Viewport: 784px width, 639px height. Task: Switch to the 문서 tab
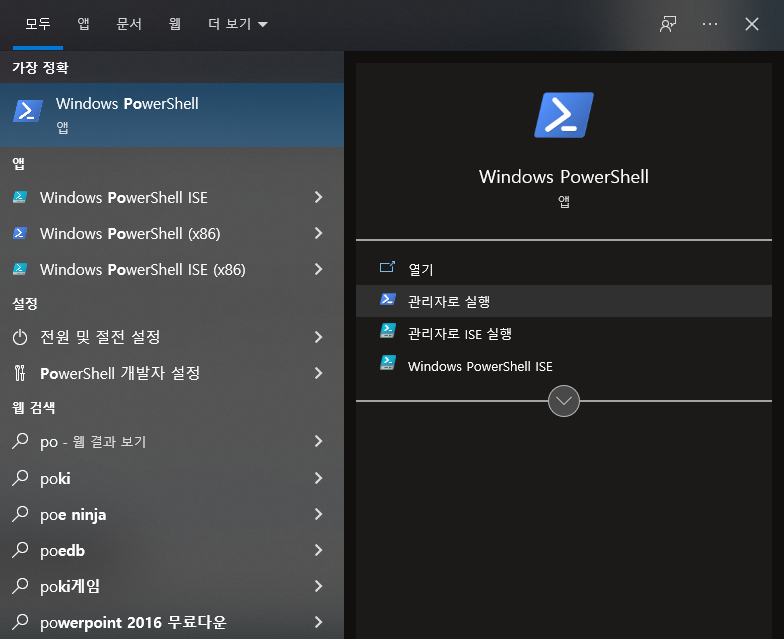129,24
